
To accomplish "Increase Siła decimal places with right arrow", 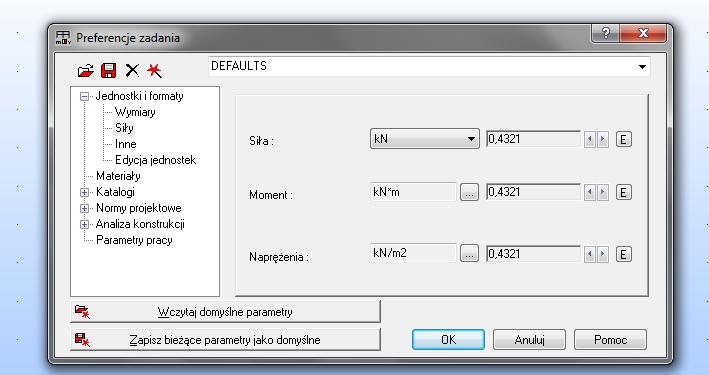I will (x=602, y=140).
